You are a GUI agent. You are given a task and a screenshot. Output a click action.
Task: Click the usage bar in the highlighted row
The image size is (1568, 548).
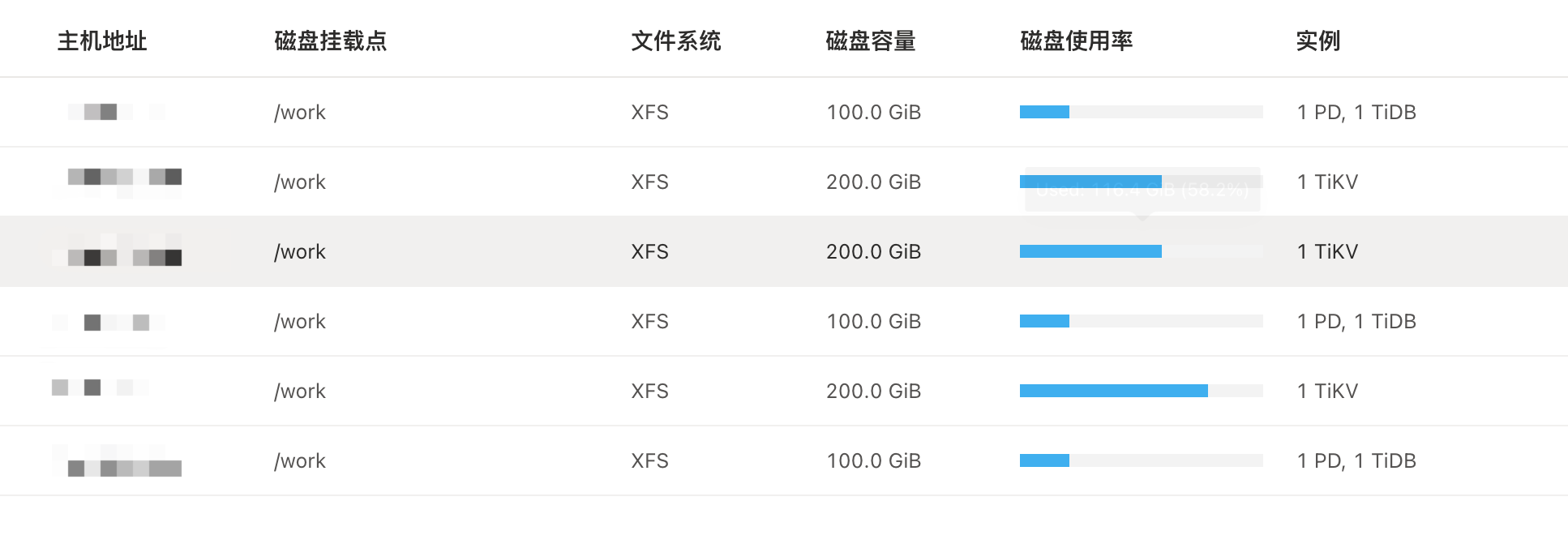click(1140, 251)
